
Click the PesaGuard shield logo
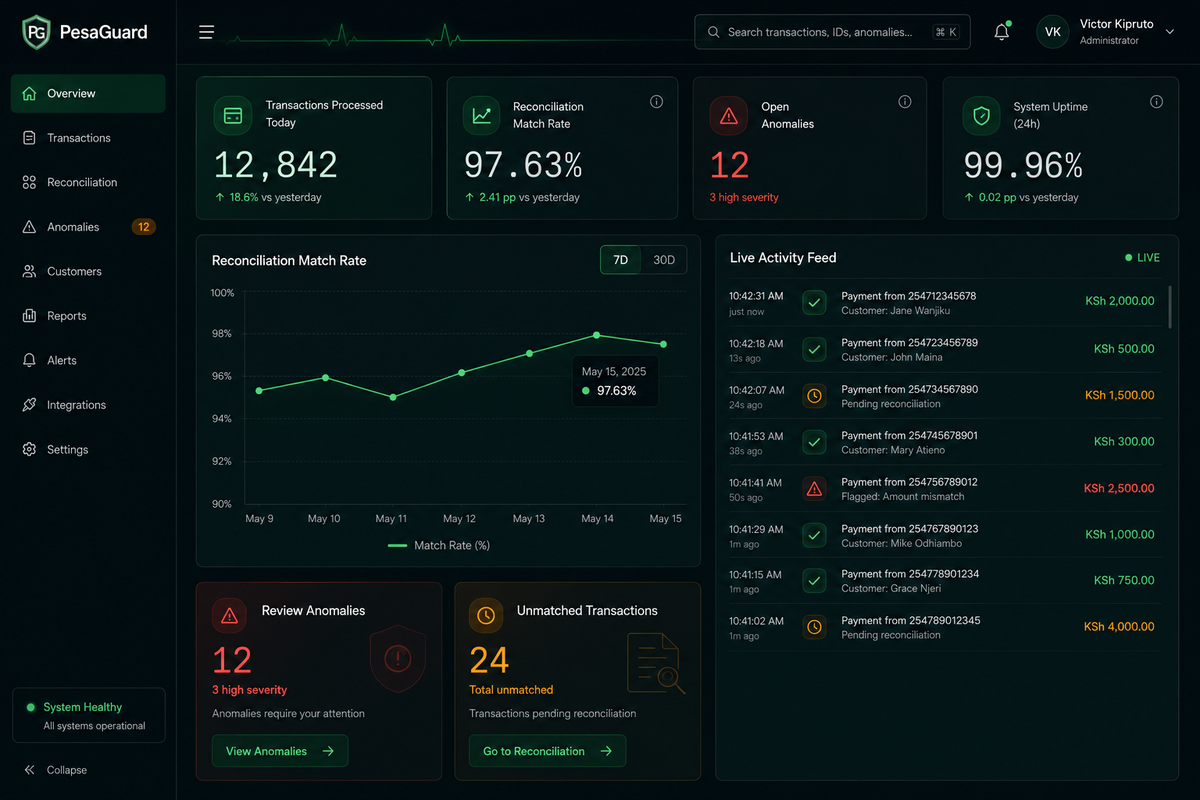(x=36, y=32)
